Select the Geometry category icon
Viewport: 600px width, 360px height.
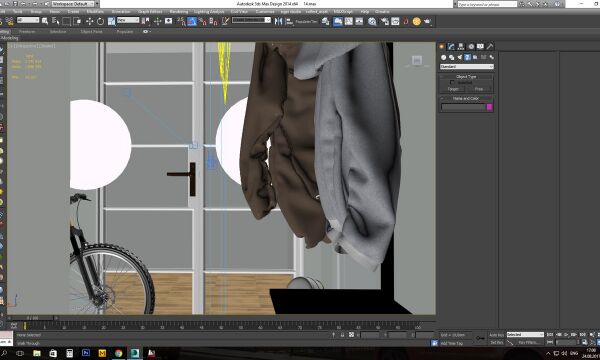coord(443,57)
